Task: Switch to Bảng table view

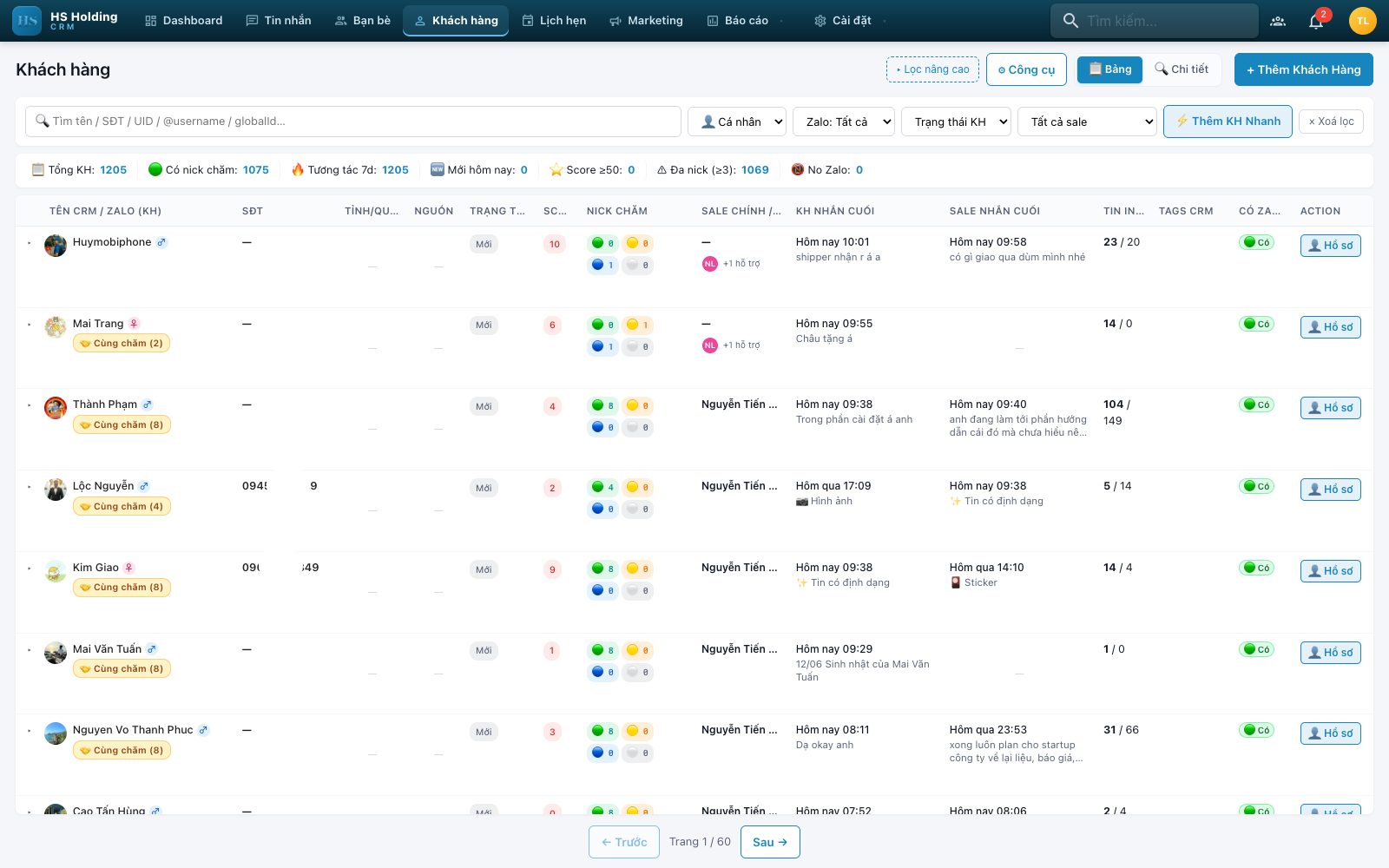Action: (x=1110, y=69)
